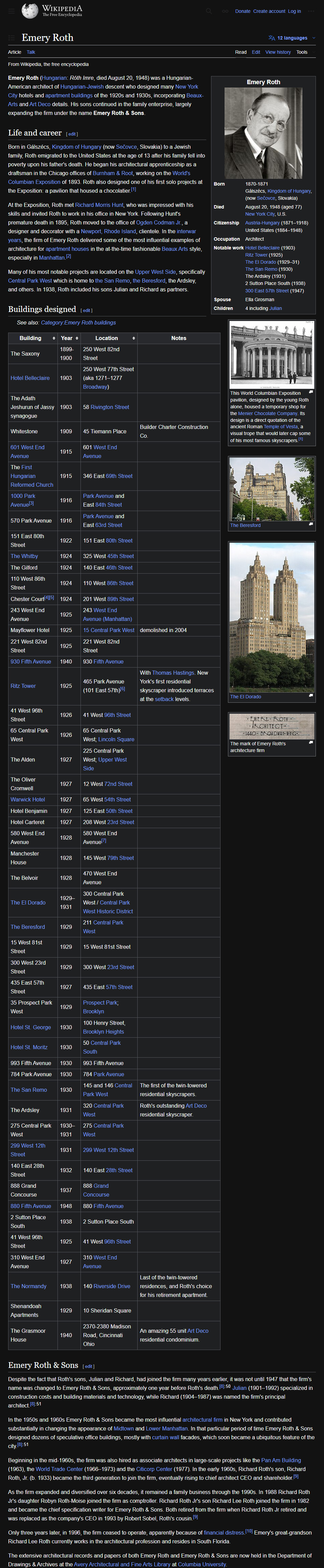The width and height of the screenshot is (324, 1568).
Task: Enlarge The El Dorado image icon
Action: (x=310, y=696)
